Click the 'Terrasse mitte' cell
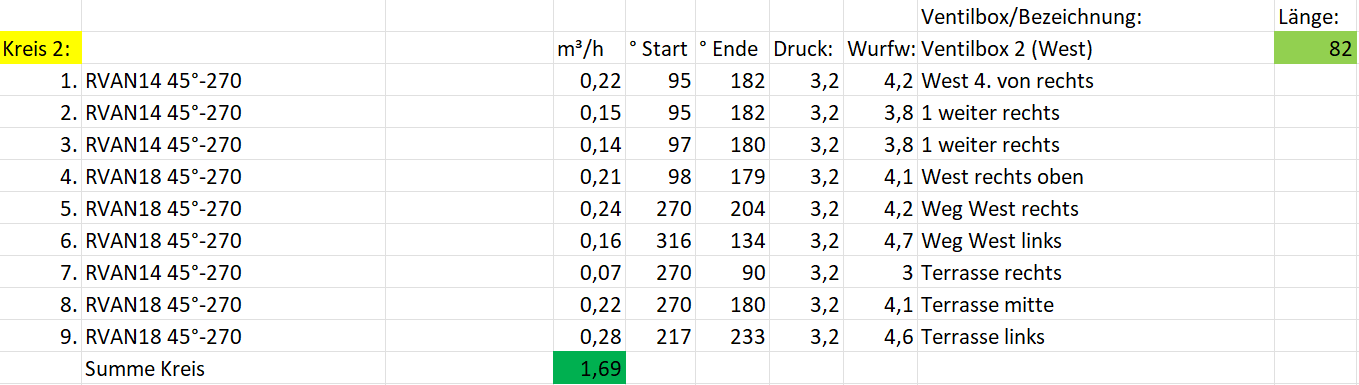This screenshot has width=1359, height=385. (x=1096, y=304)
